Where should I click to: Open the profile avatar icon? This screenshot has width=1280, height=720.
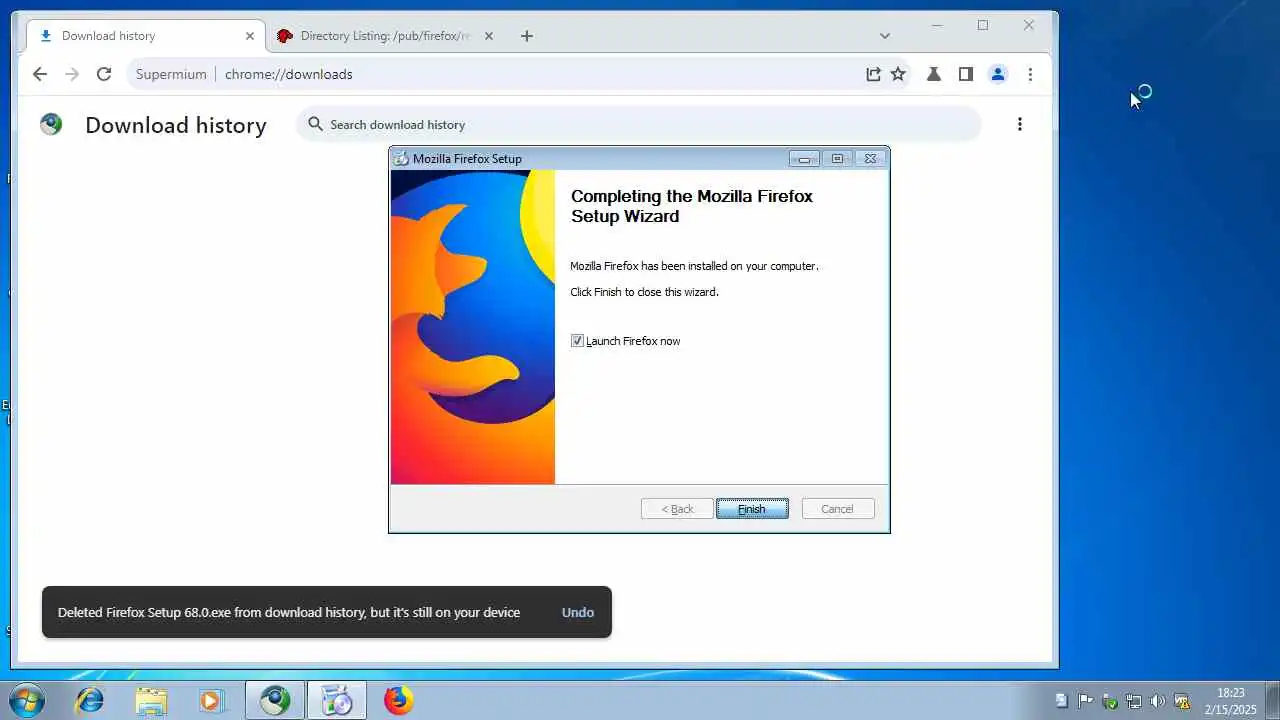[x=998, y=74]
